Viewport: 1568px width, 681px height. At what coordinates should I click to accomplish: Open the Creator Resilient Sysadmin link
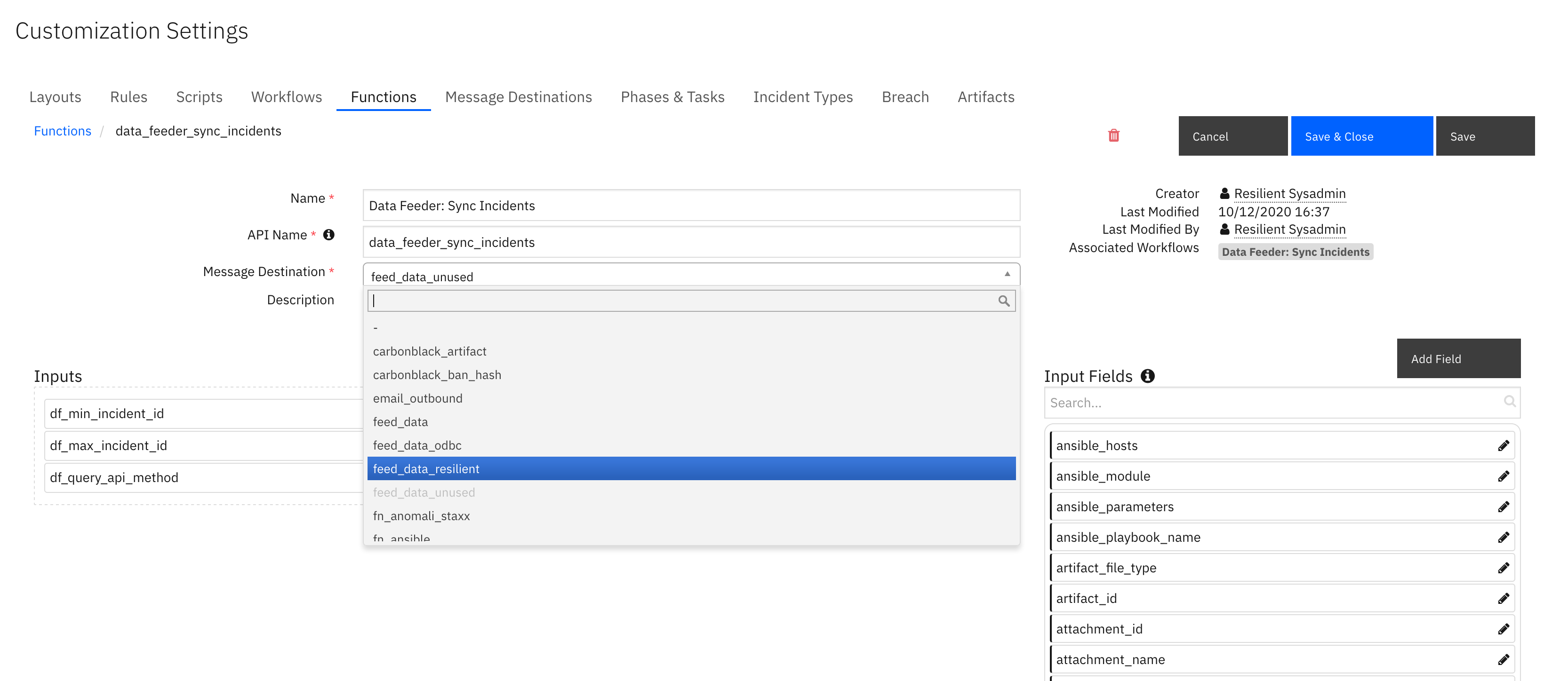coord(1290,193)
